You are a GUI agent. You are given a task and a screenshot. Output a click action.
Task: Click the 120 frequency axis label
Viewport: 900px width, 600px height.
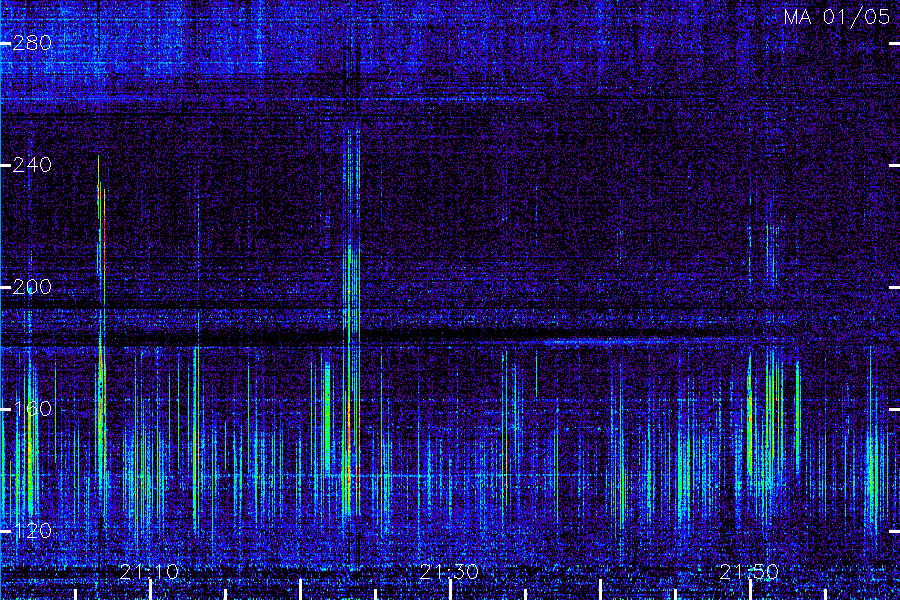click(x=32, y=531)
